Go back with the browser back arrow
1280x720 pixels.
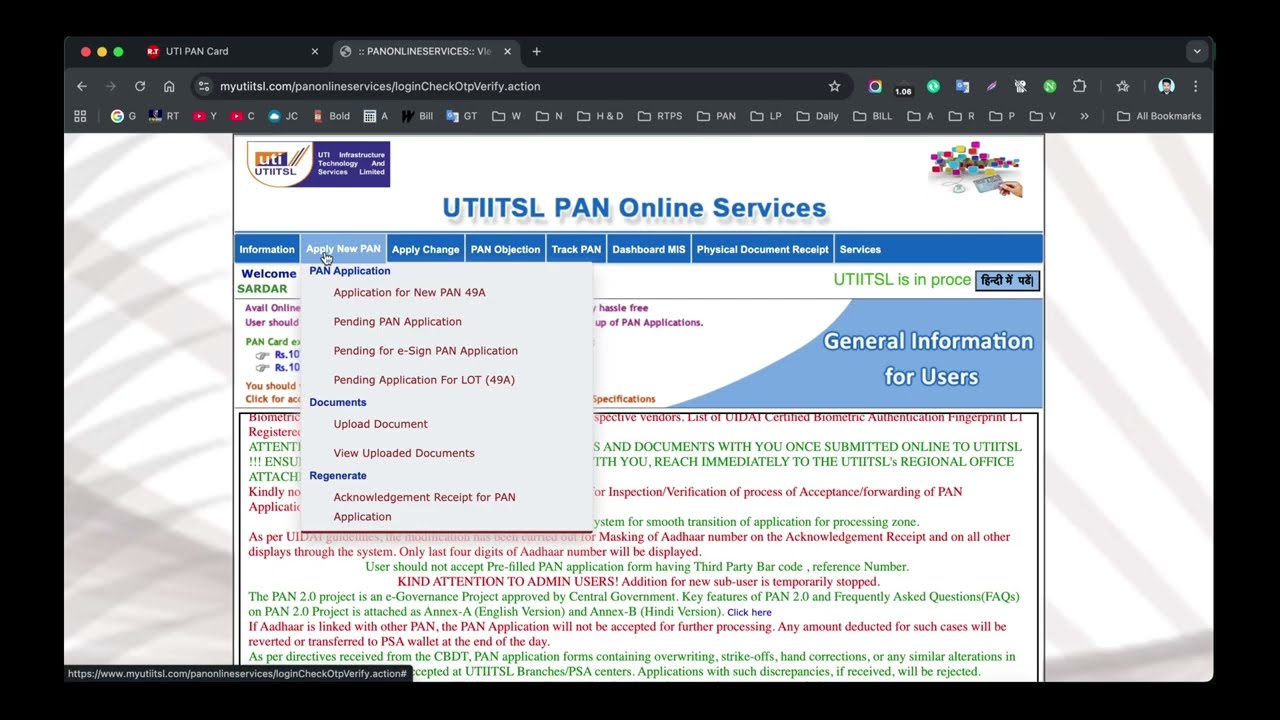point(82,86)
